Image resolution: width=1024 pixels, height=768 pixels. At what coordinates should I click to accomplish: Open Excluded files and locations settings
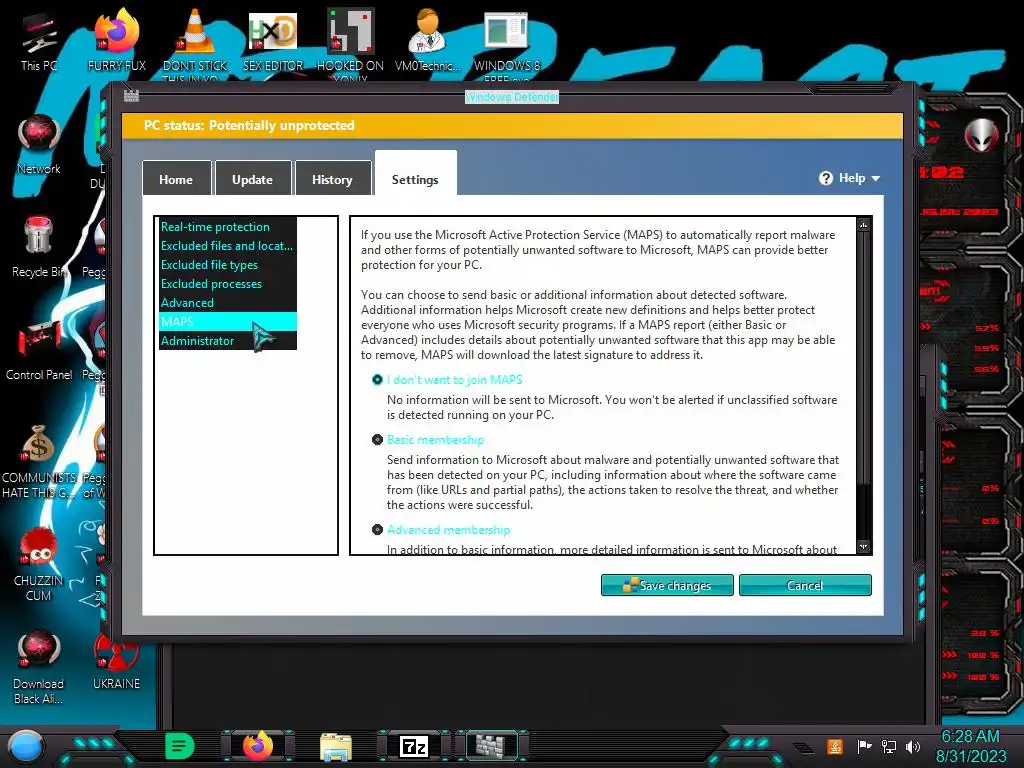[228, 246]
